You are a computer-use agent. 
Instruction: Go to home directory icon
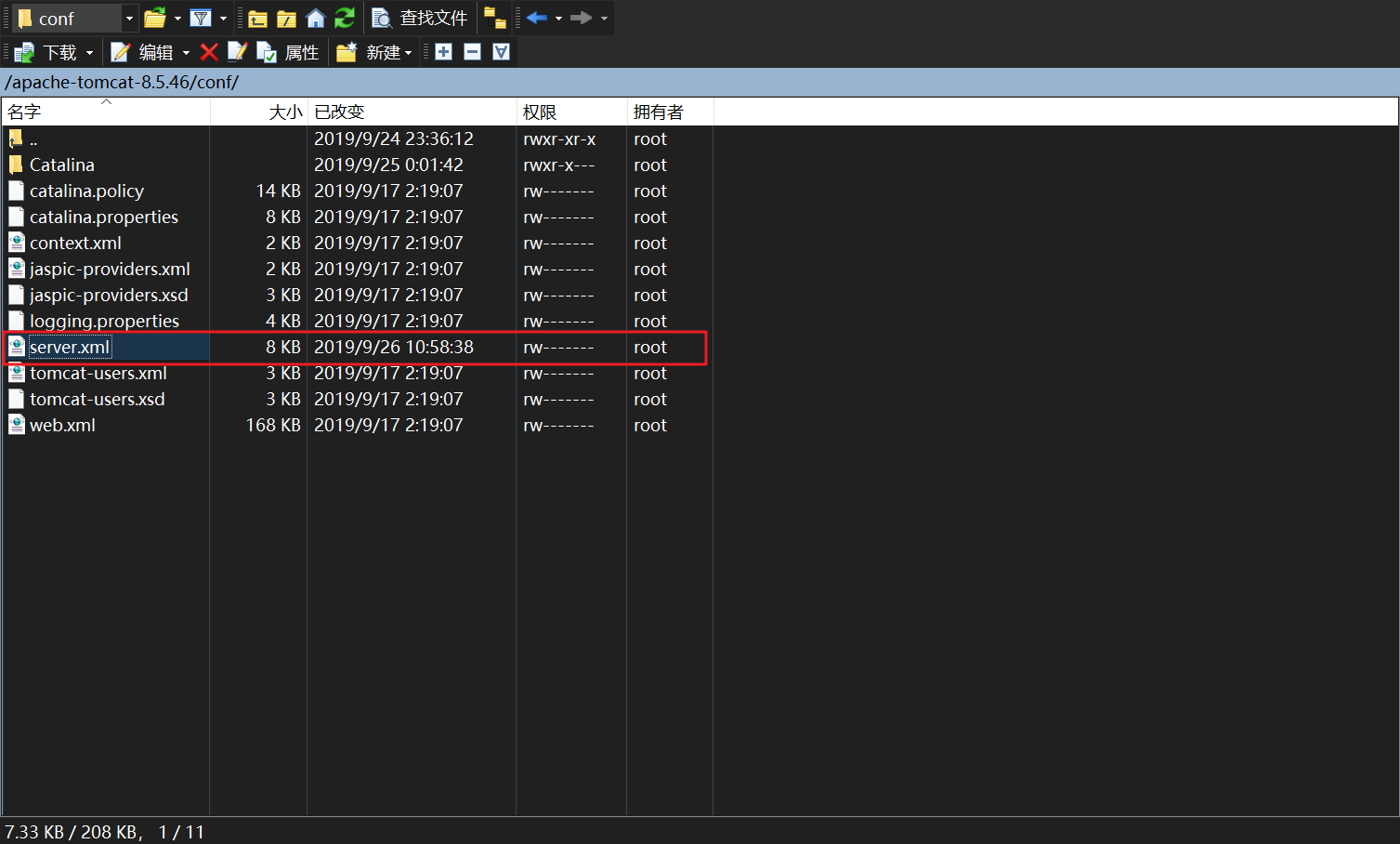point(316,18)
